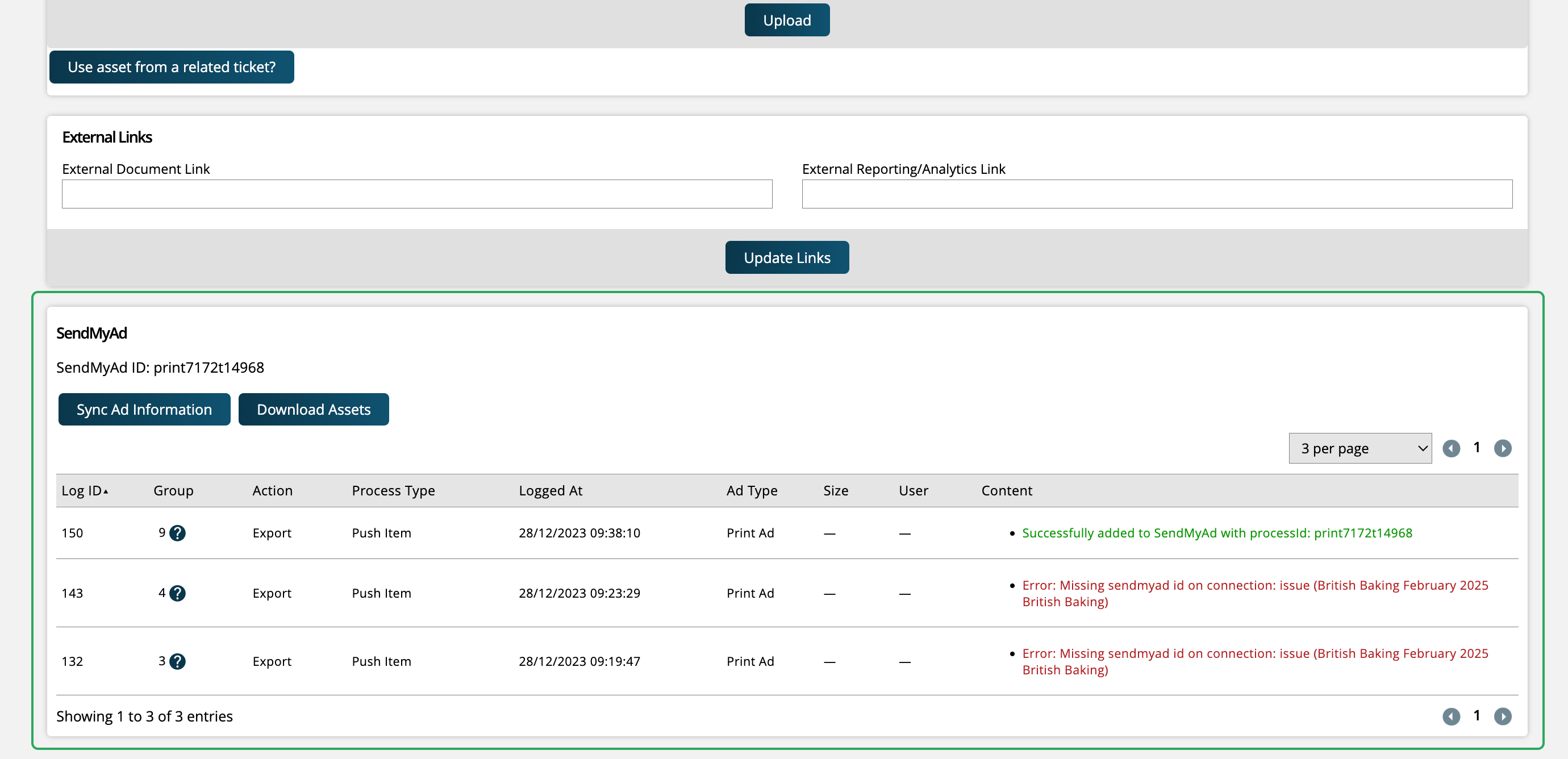Click Sync Ad Information
Image resolution: width=1568 pixels, height=759 pixels.
pyautogui.click(x=144, y=409)
